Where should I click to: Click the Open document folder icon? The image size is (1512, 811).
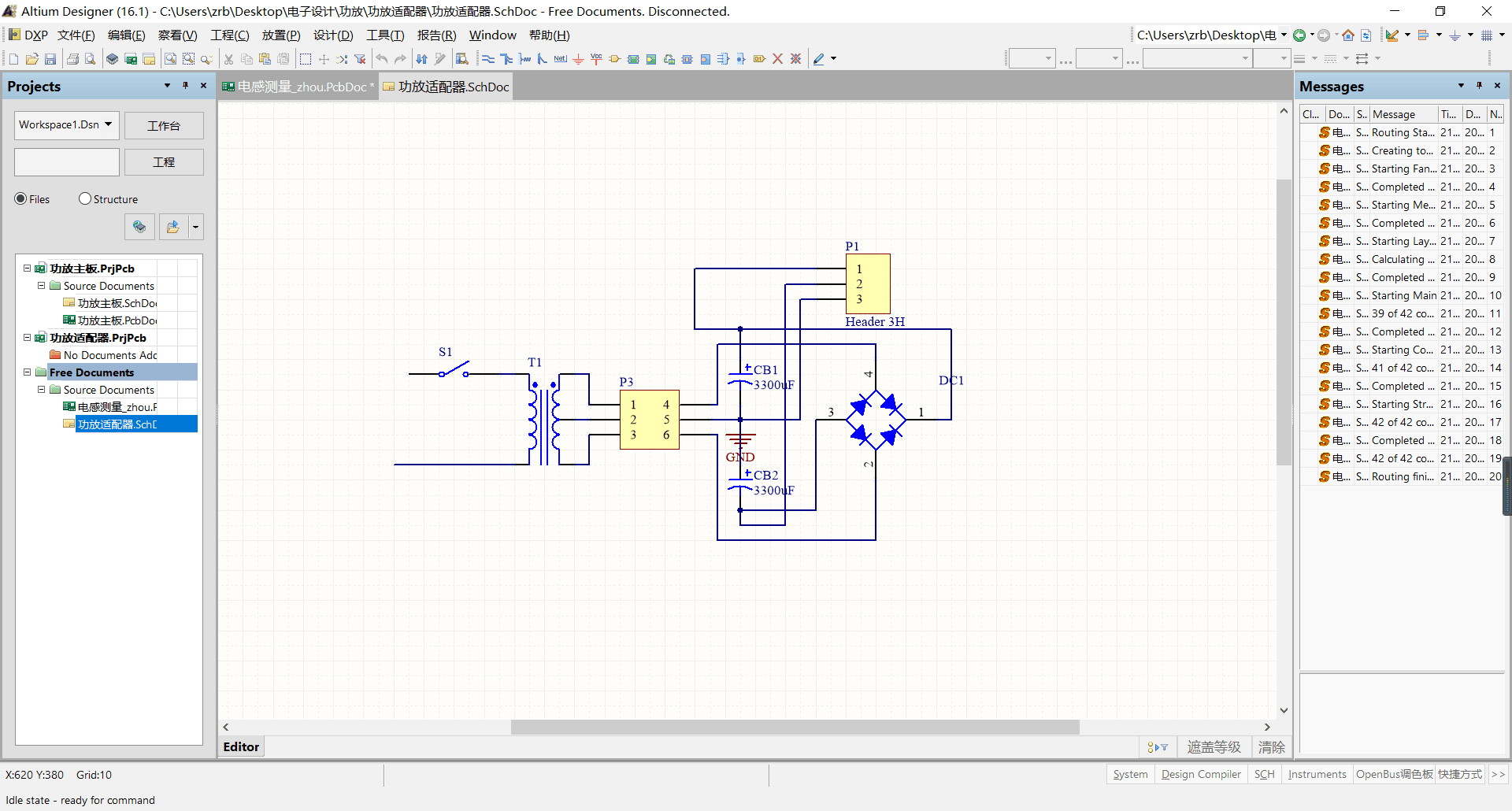tap(32, 59)
